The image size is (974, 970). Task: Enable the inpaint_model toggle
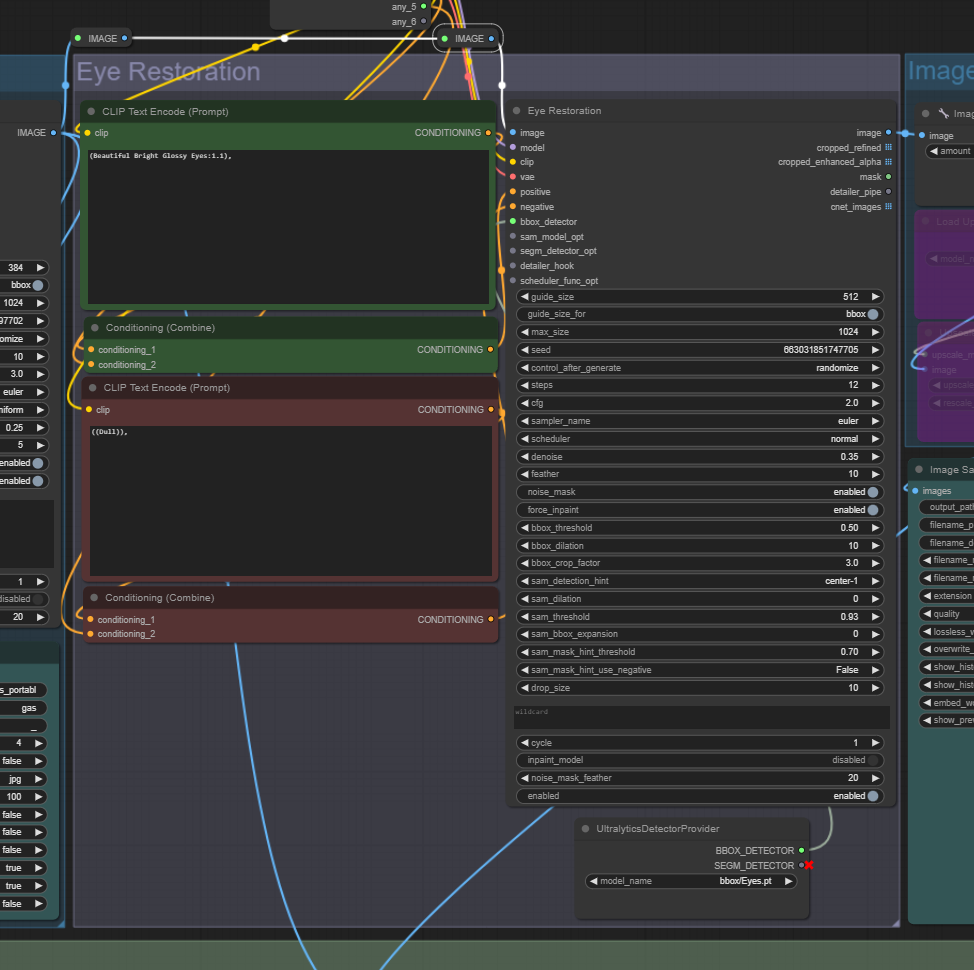tap(872, 760)
